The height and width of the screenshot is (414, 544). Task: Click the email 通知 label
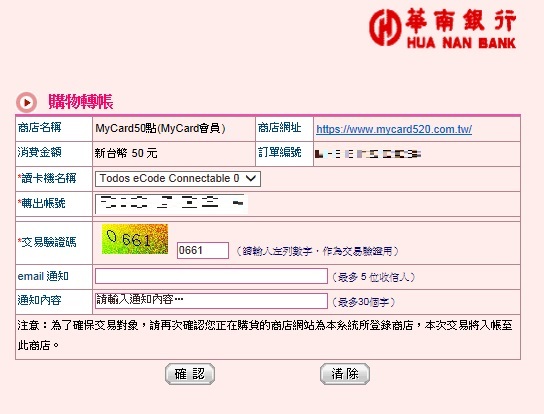(x=43, y=276)
